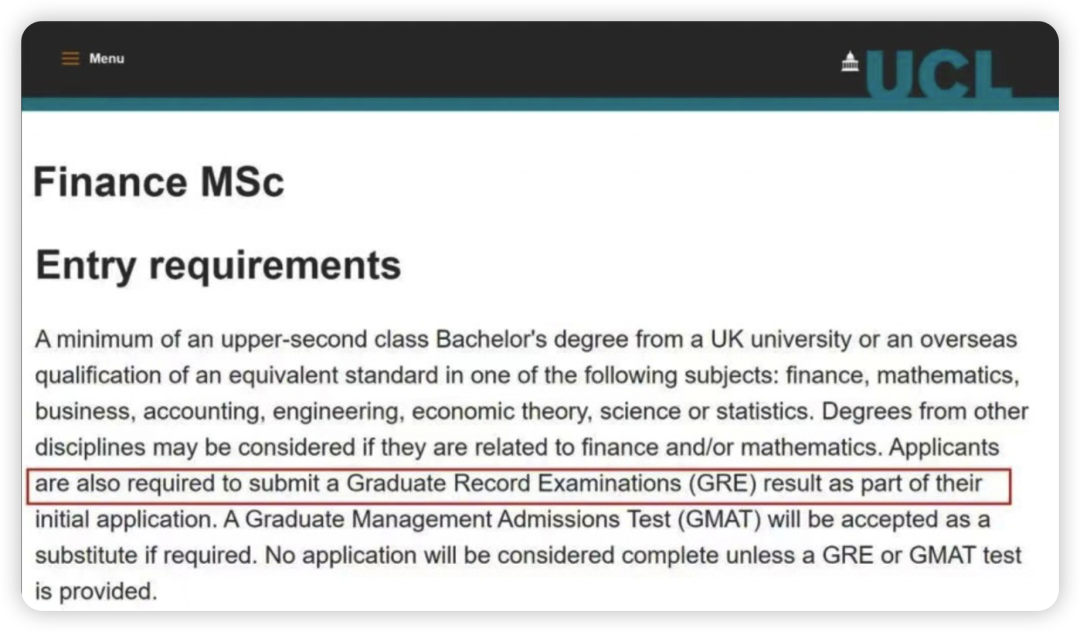Click the final line "is provided."
The width and height of the screenshot is (1080, 632).
click(x=96, y=591)
